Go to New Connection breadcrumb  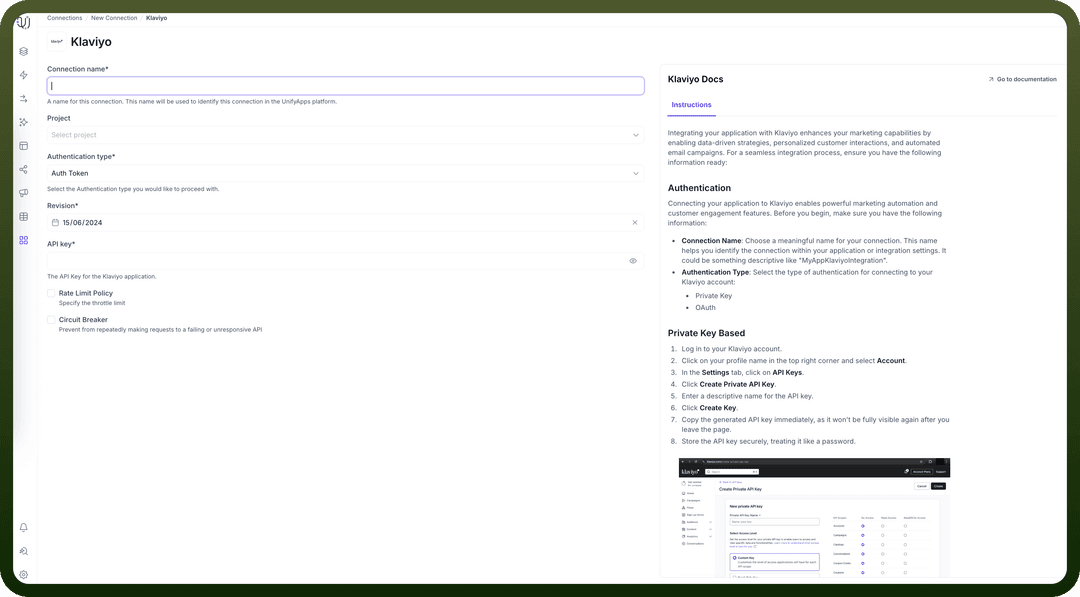(x=114, y=18)
